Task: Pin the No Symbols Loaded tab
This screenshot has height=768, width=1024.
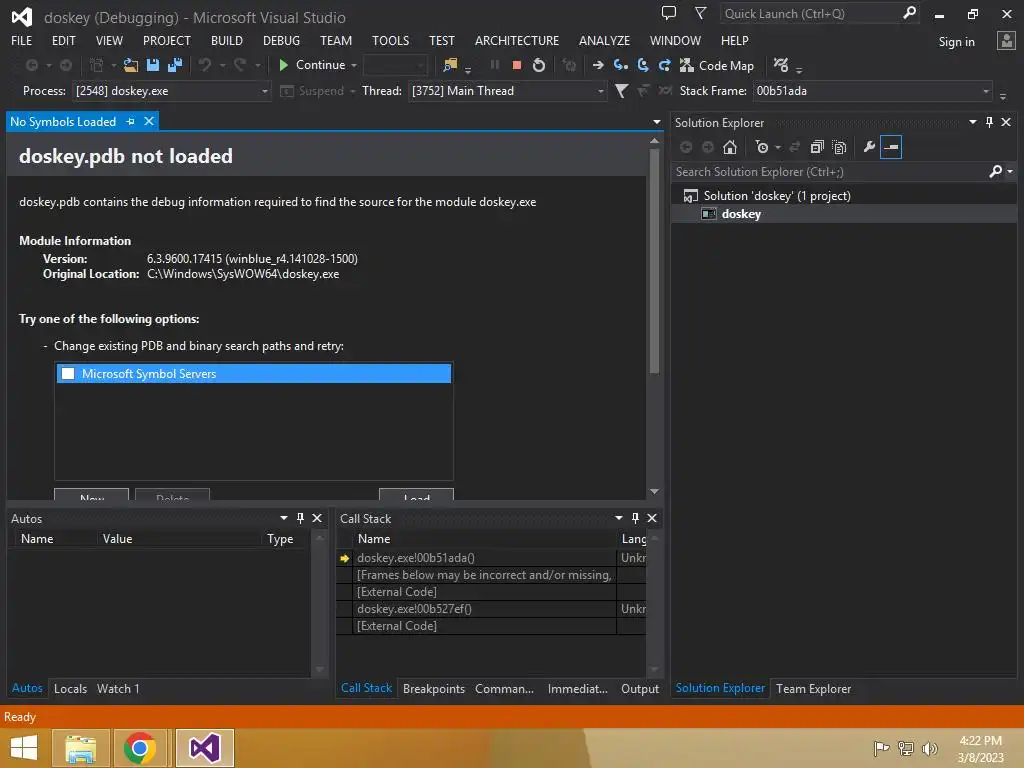Action: [x=131, y=121]
